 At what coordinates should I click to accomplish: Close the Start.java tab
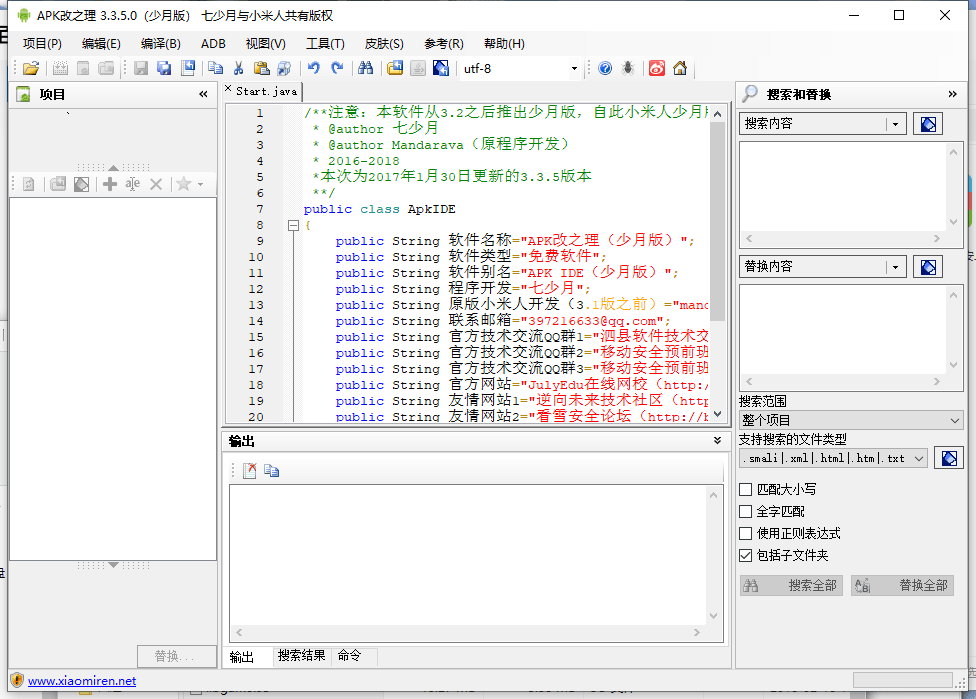pos(228,88)
